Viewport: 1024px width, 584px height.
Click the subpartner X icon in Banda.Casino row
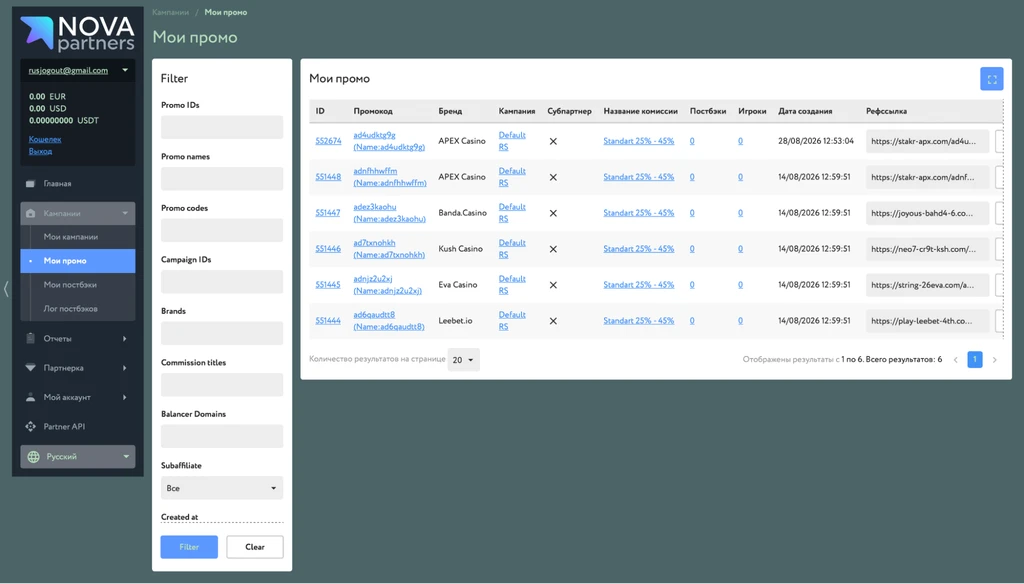tap(553, 213)
